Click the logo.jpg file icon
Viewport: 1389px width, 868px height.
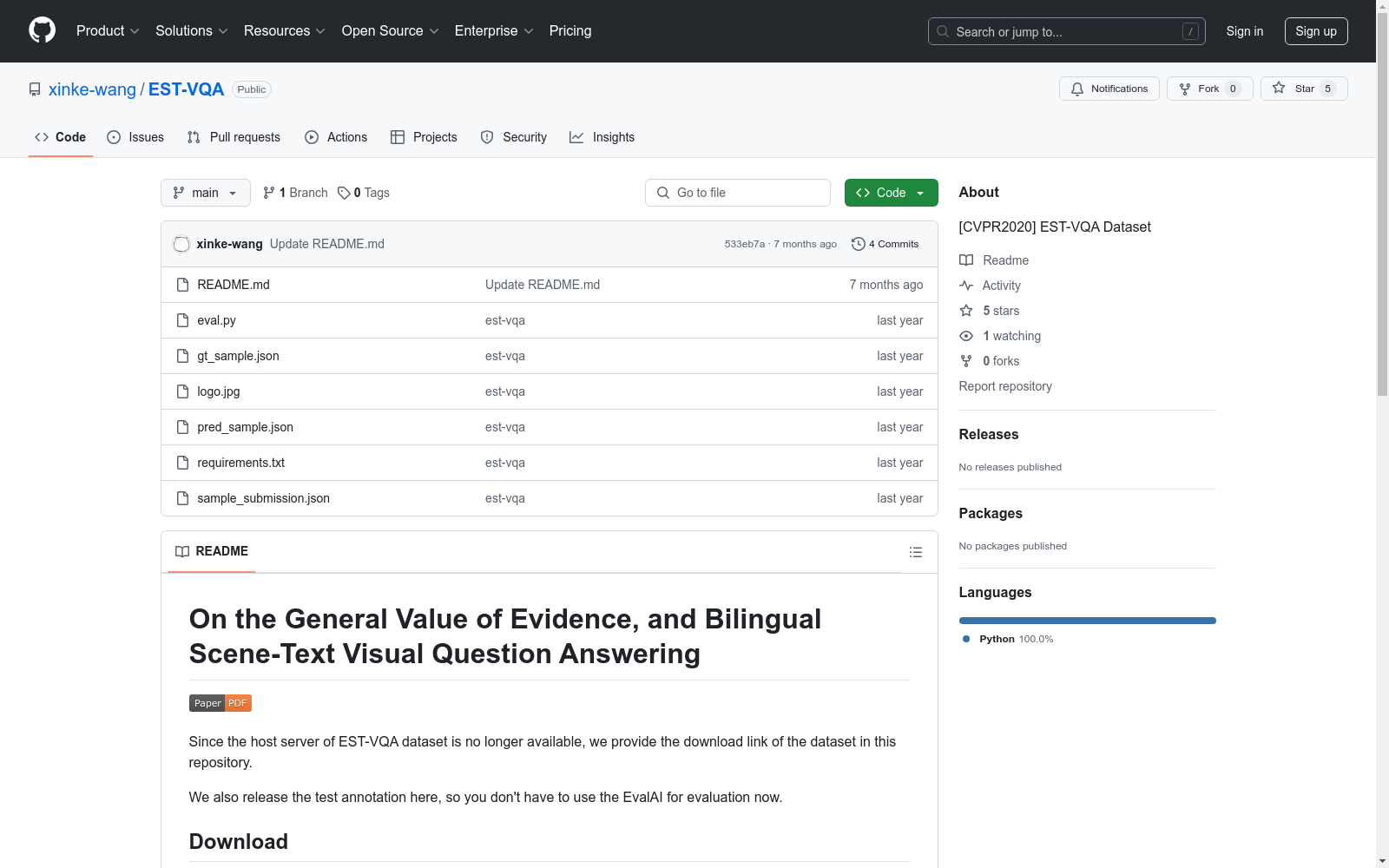pyautogui.click(x=182, y=391)
